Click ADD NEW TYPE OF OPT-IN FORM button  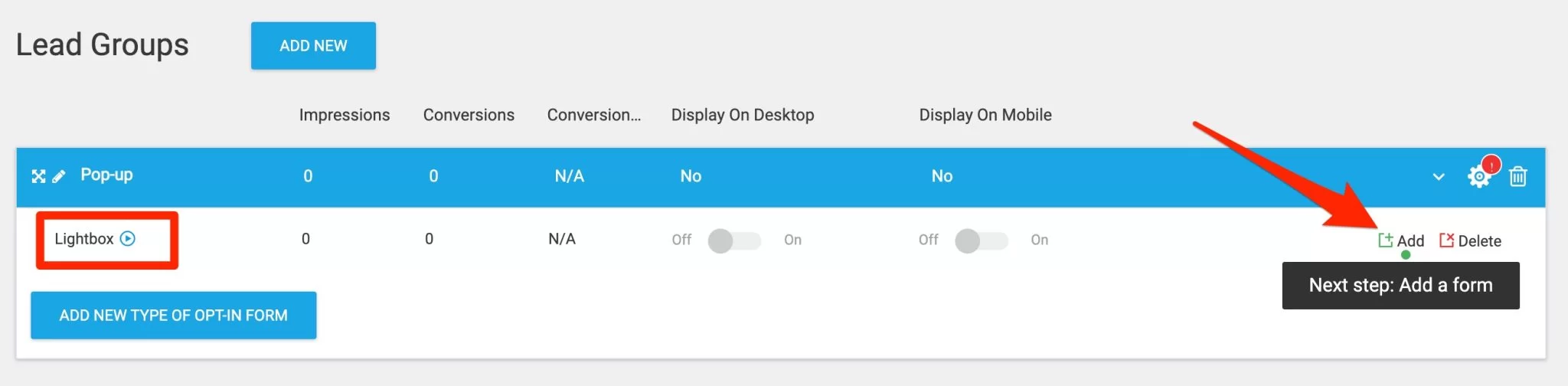174,316
